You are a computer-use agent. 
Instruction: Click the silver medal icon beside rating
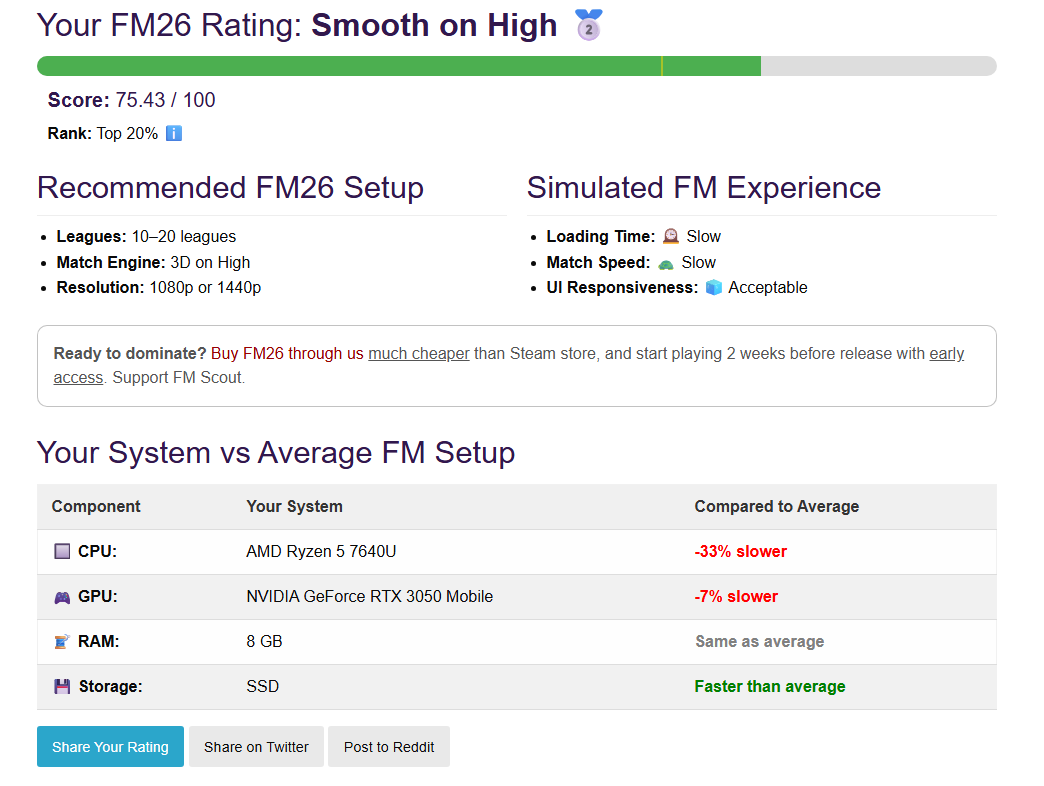pyautogui.click(x=589, y=25)
